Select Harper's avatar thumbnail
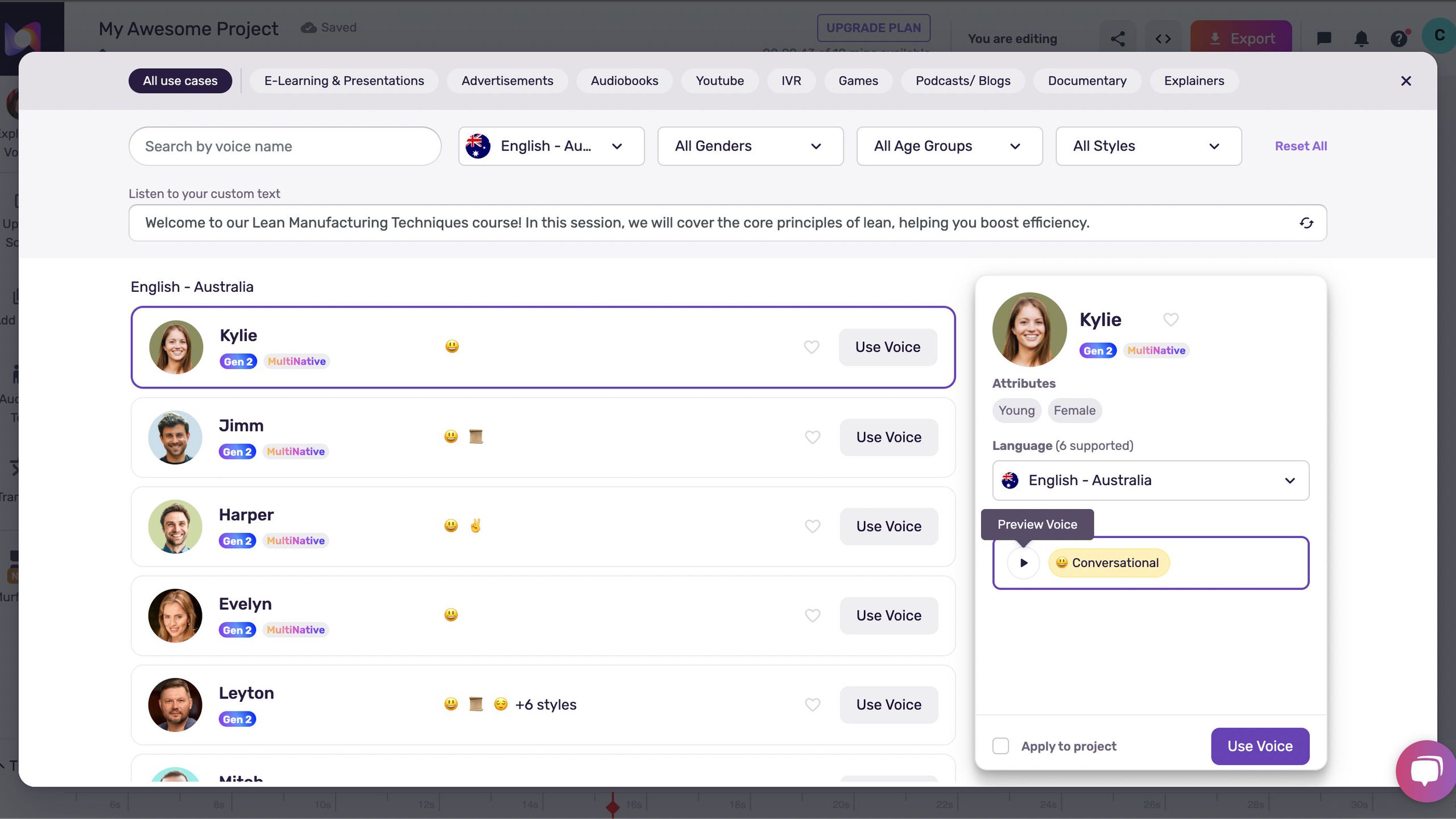This screenshot has height=819, width=1456. [175, 527]
